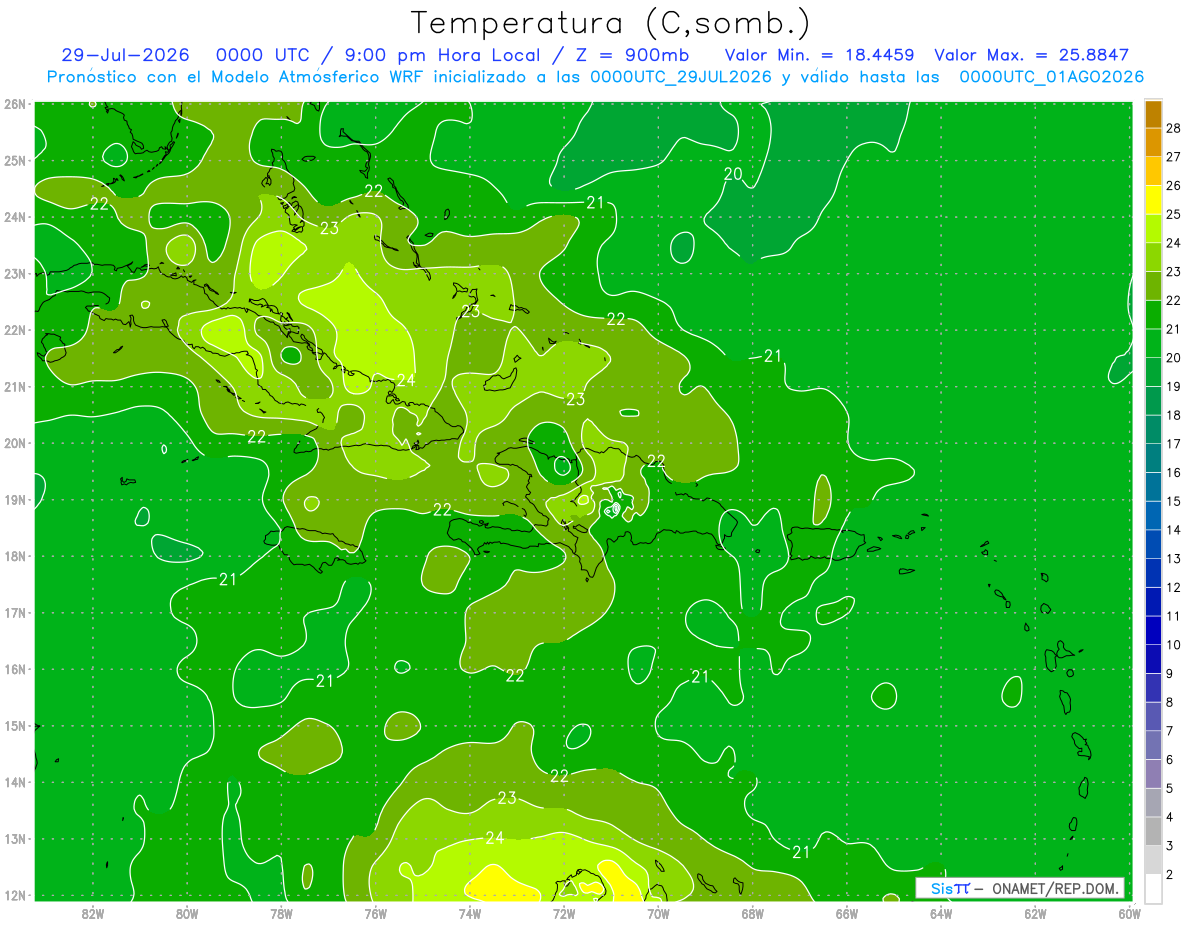This screenshot has height=927, width=1200.
Task: Click the latitude axis label '26N'
Action: click(x=15, y=104)
